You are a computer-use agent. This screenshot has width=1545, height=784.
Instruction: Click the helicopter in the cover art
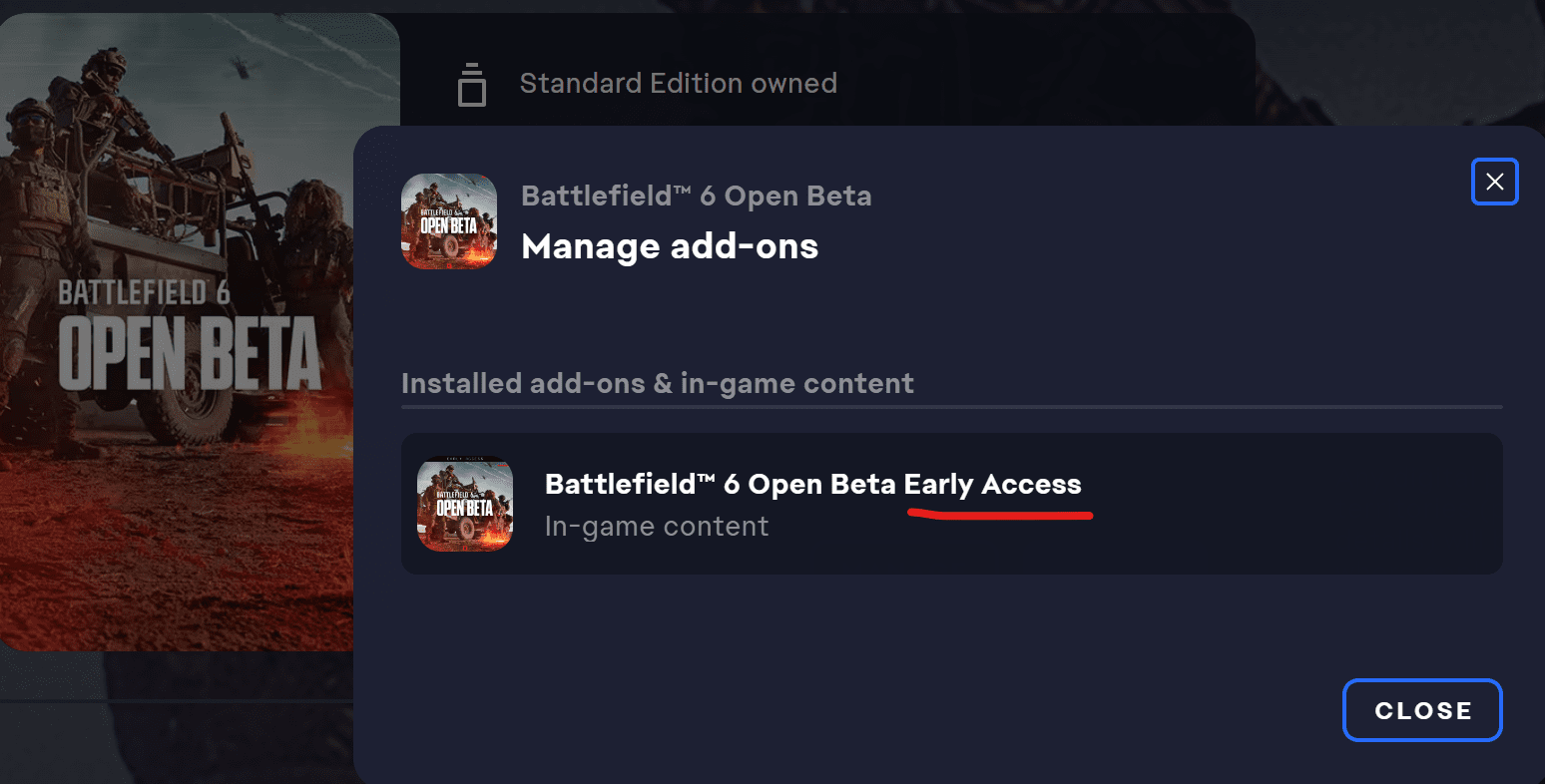point(242,68)
